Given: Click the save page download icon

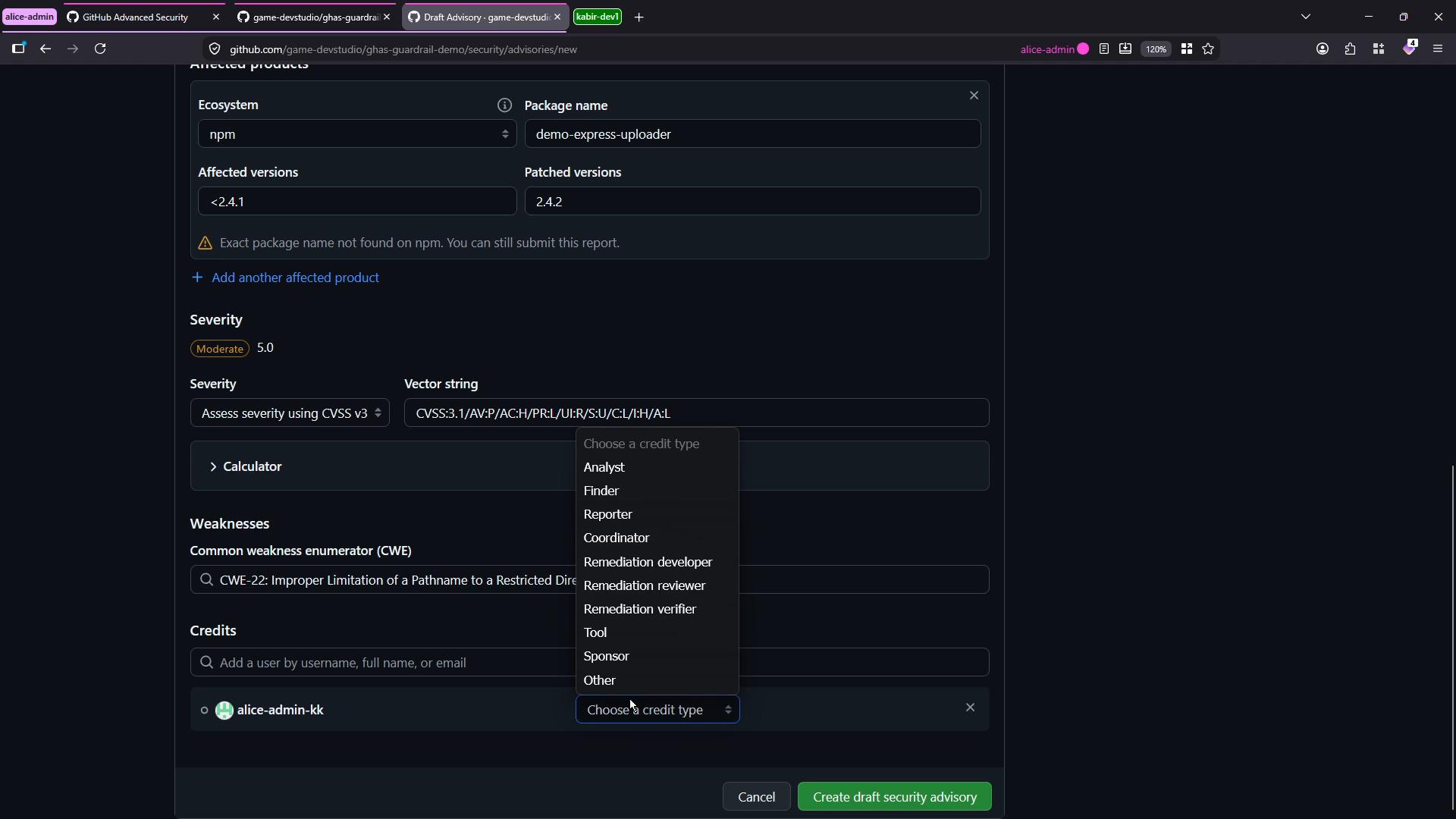Looking at the screenshot, I should (x=1125, y=49).
